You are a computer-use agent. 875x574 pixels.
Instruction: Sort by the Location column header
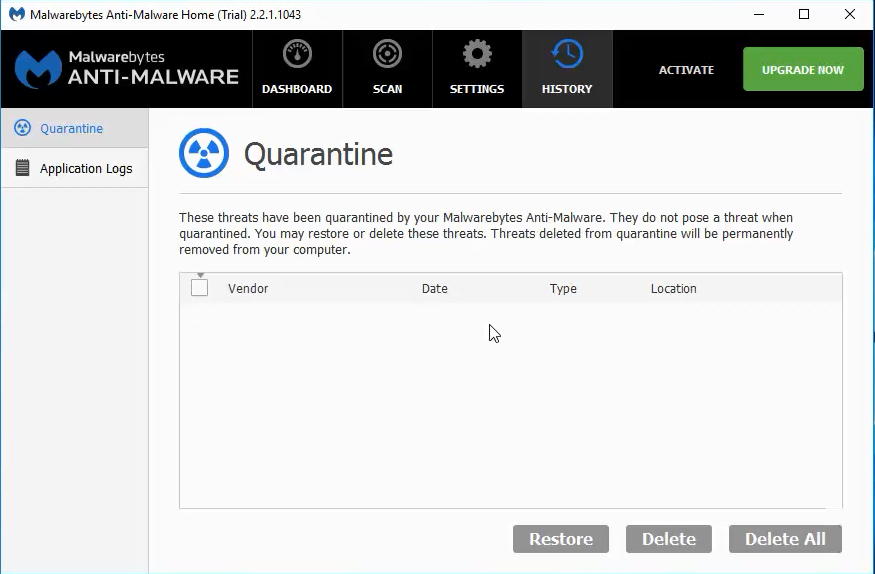click(674, 288)
